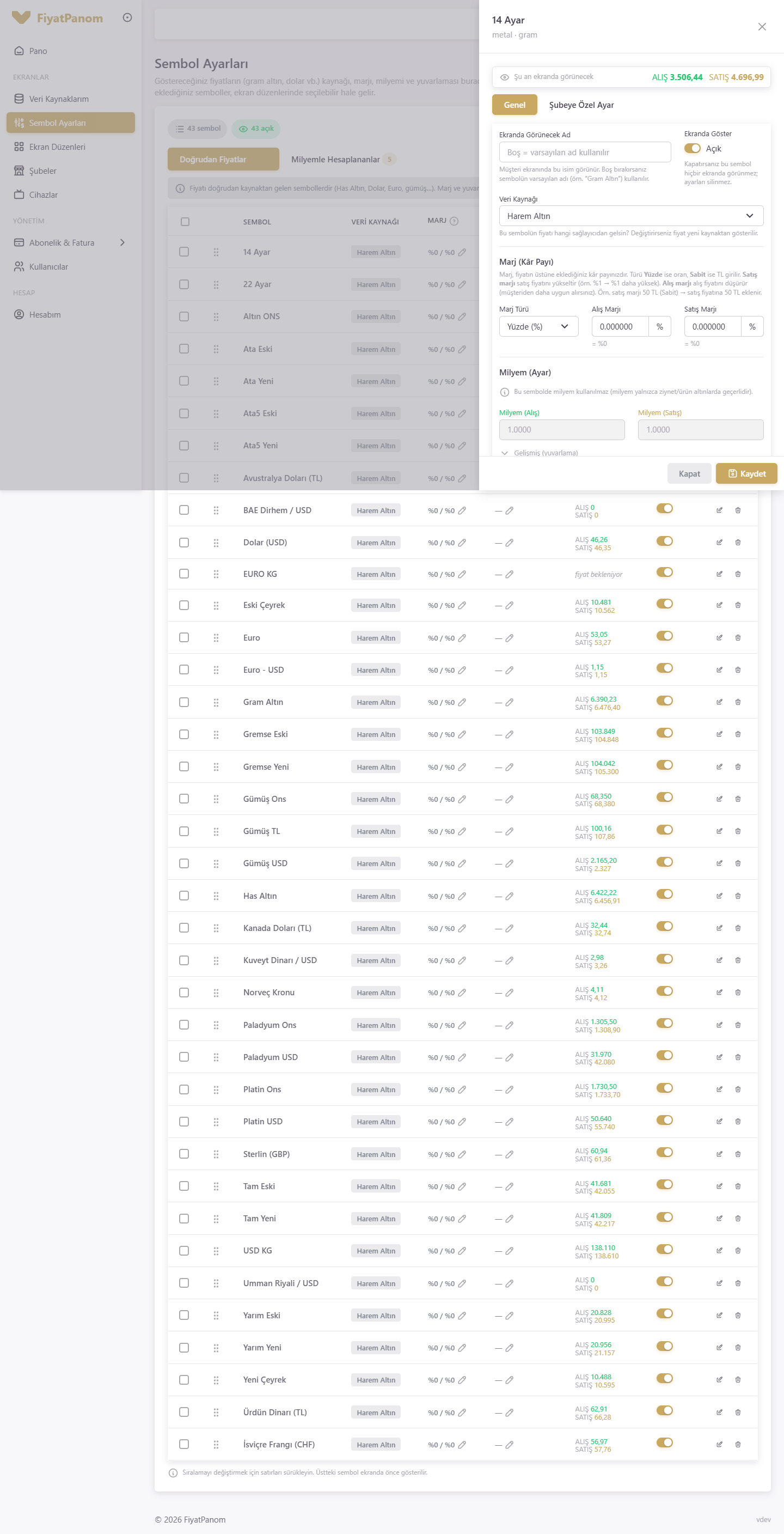Toggle visibility of EURO KG
This screenshot has width=784, height=1534.
[664, 573]
